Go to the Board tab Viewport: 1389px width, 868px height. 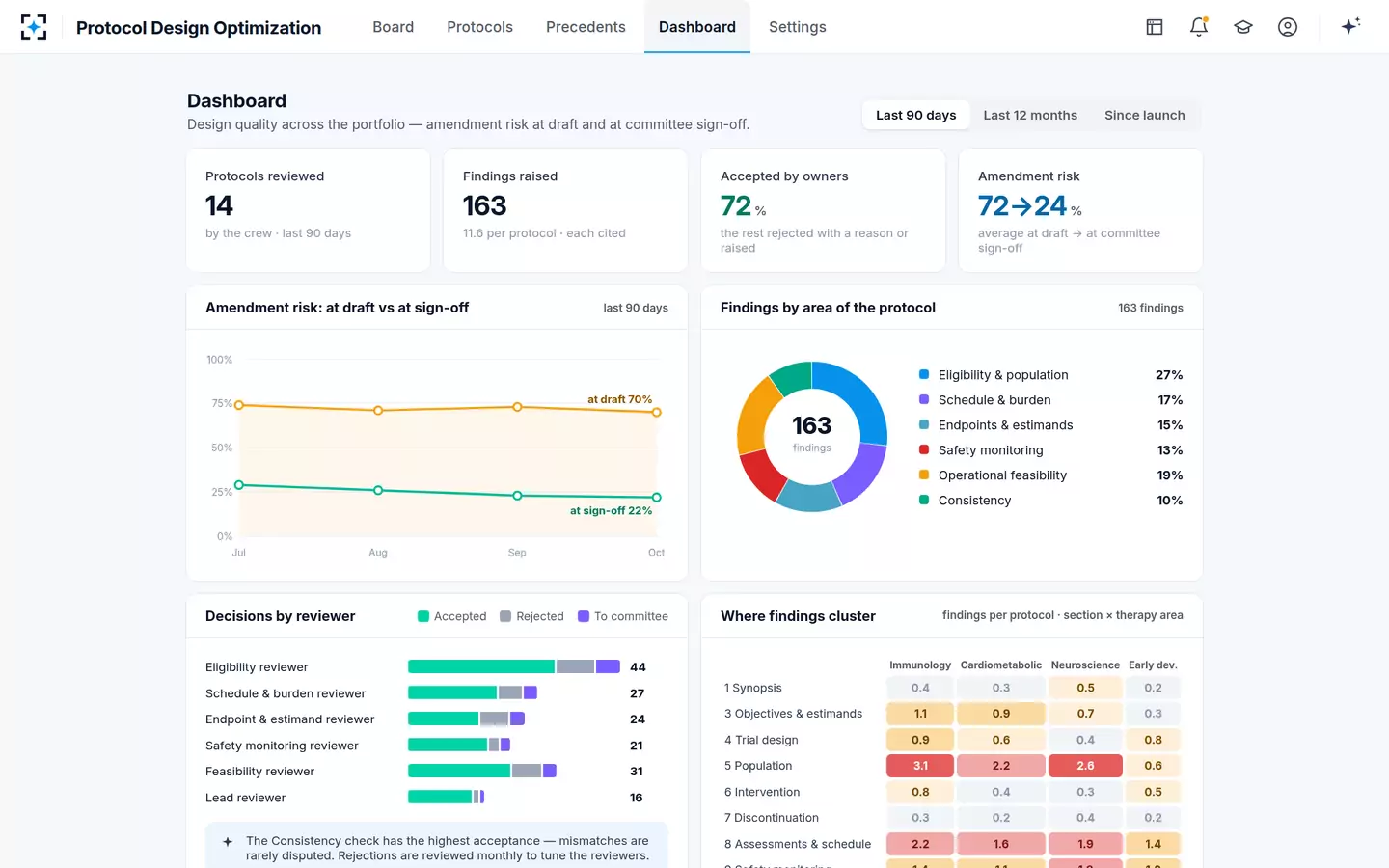click(394, 27)
